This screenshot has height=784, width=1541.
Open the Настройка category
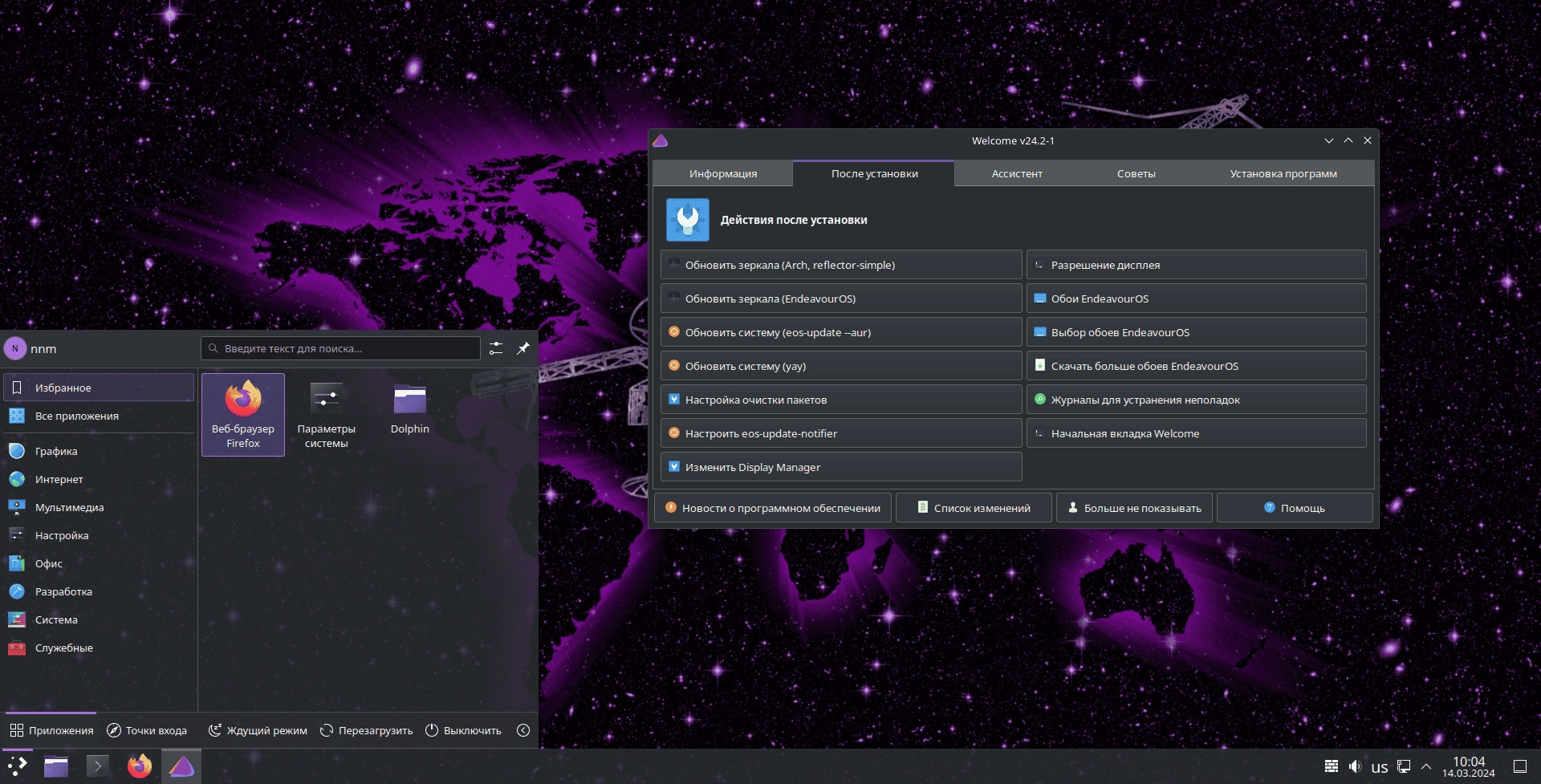click(99, 535)
